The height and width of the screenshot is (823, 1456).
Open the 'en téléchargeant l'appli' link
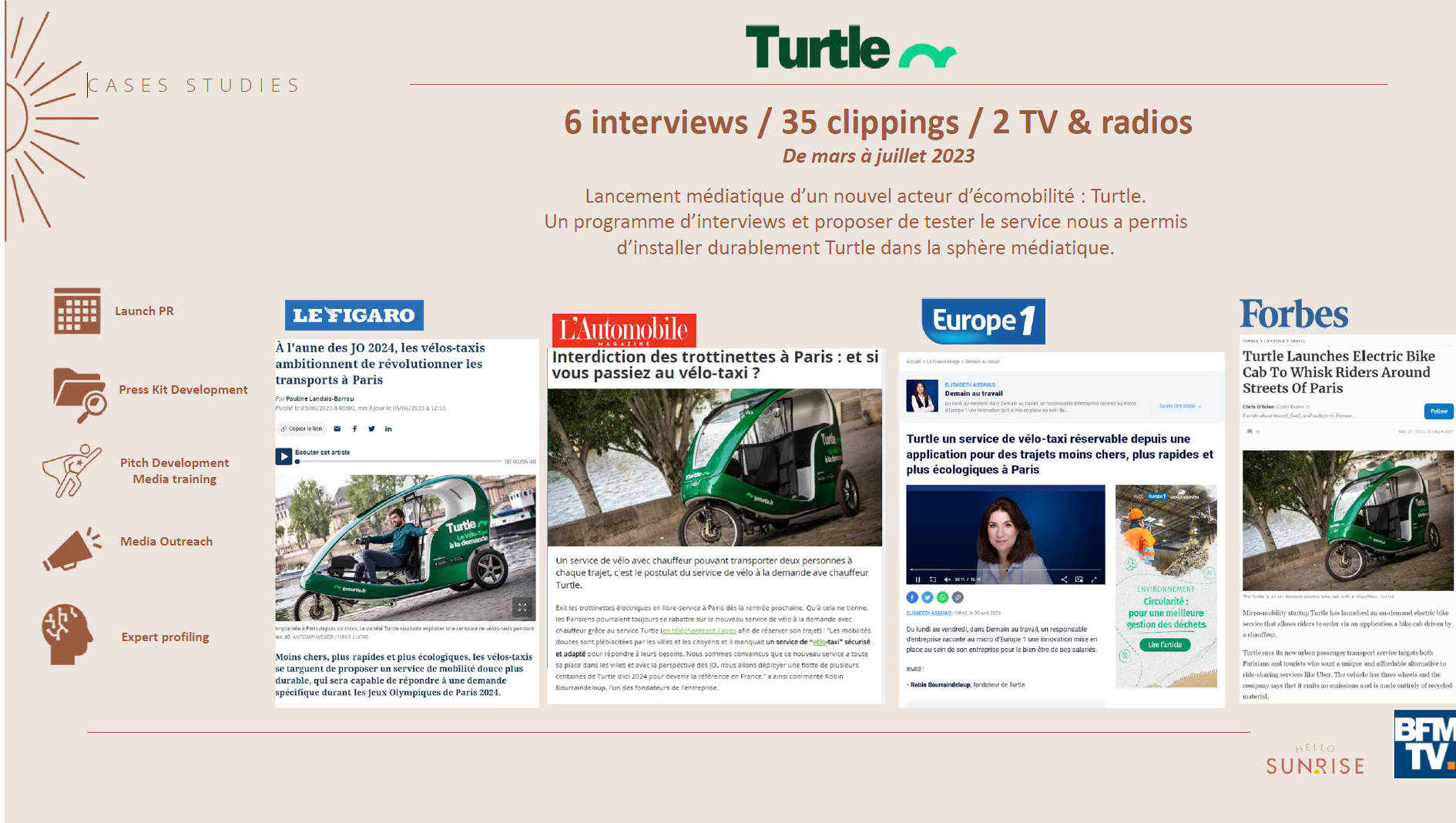pos(699,630)
